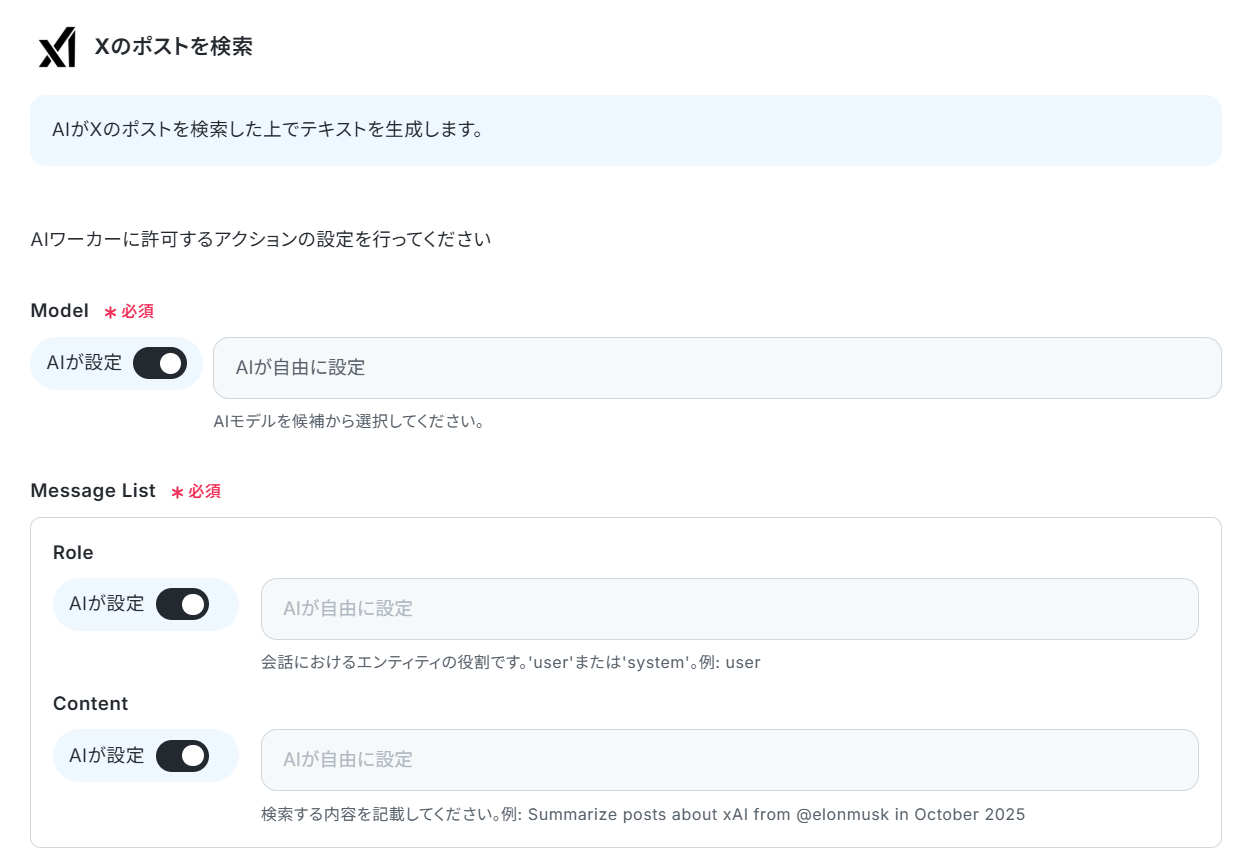Click the blue info banner about X post search
The width and height of the screenshot is (1242, 857).
point(626,130)
